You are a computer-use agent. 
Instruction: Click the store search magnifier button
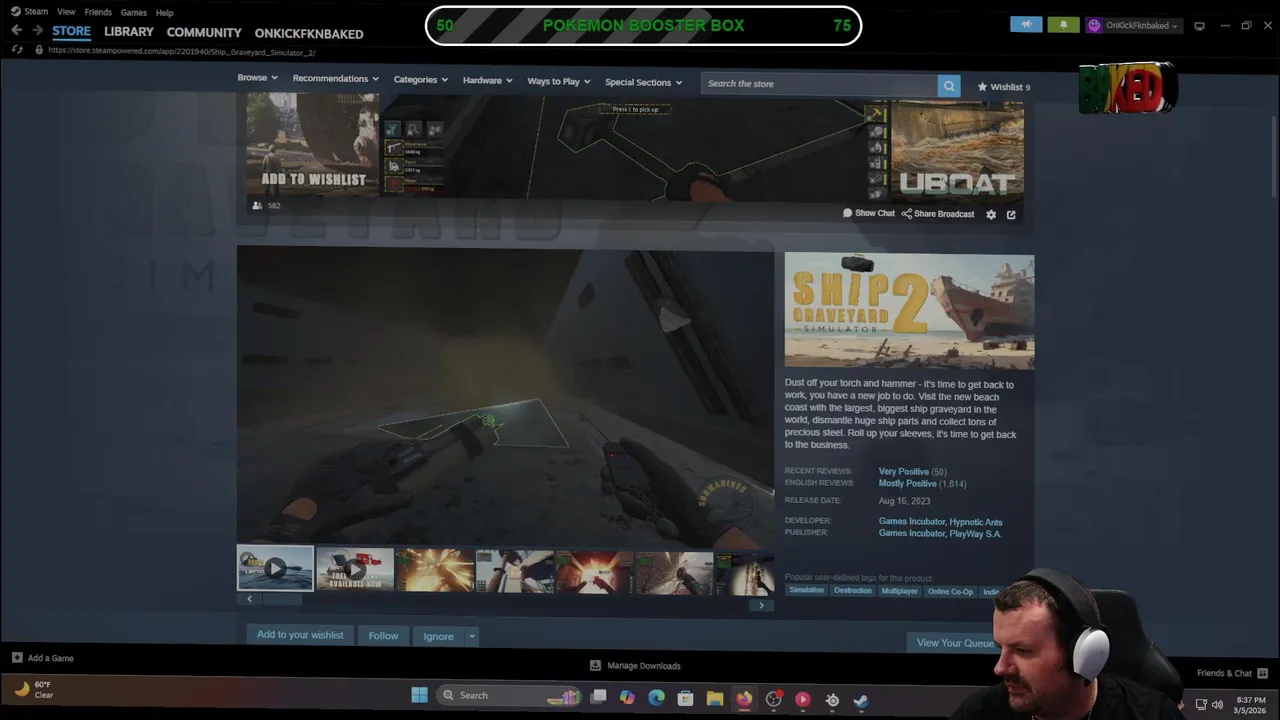click(949, 86)
